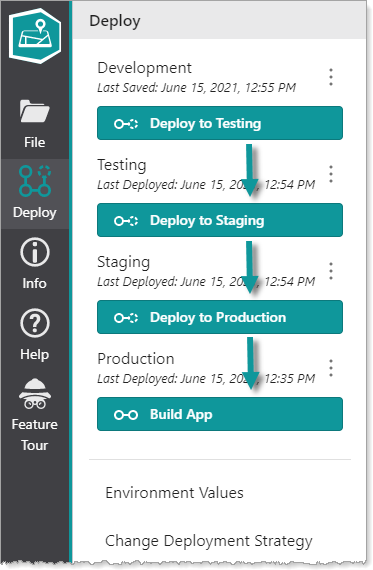Click link icon on Deploy to Staging
This screenshot has width=373, height=570.
tap(126, 221)
